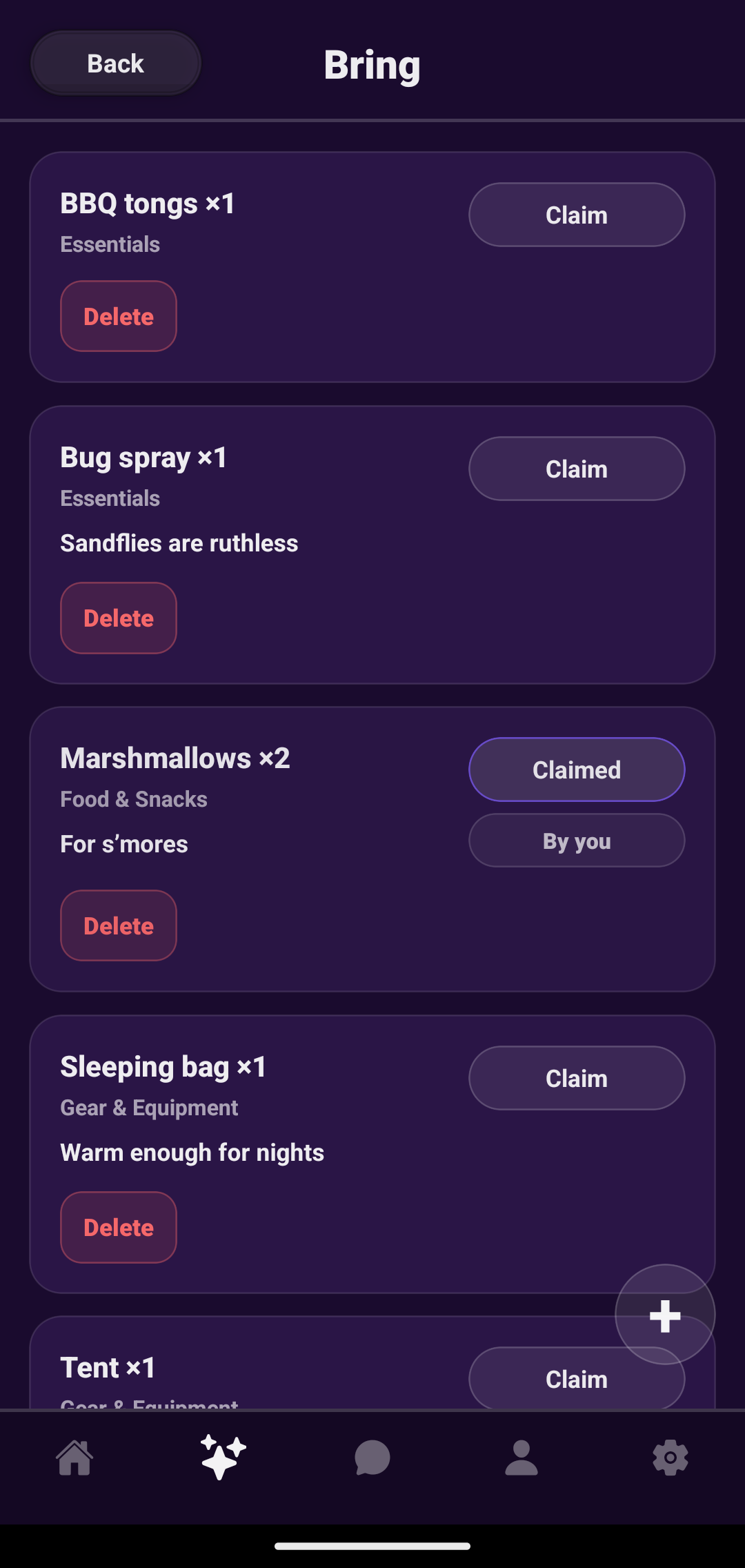Screen dimensions: 745x1568
Task: Tap the Sleeping bag ×1 title
Action: 163,1066
